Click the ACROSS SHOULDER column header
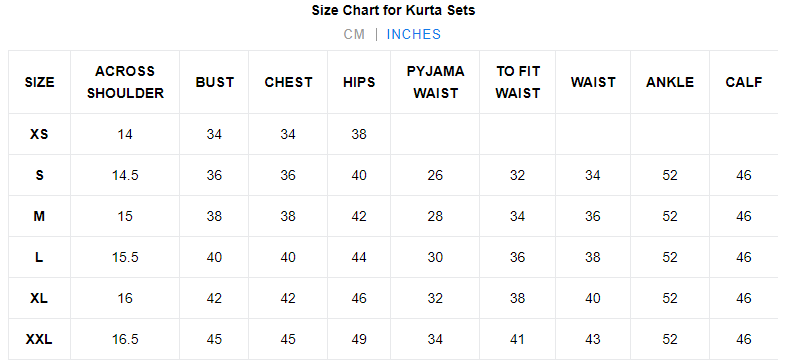 125,82
